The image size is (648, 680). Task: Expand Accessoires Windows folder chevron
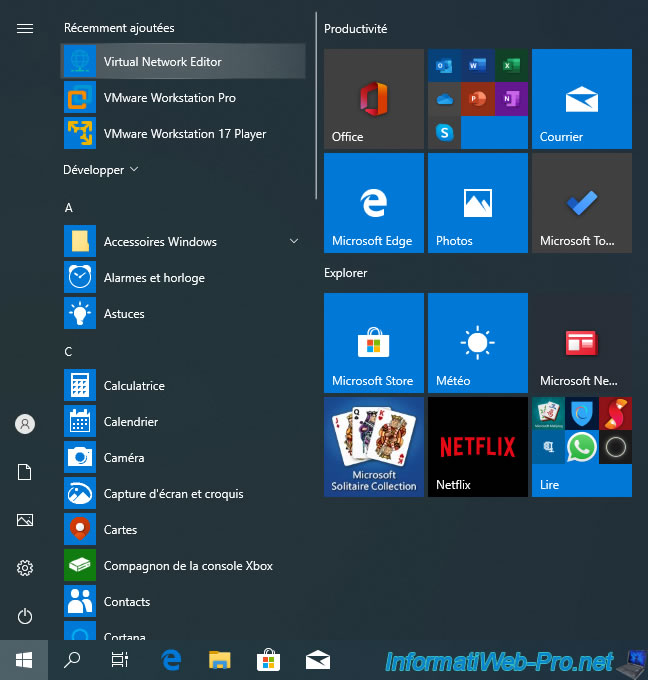[x=294, y=241]
